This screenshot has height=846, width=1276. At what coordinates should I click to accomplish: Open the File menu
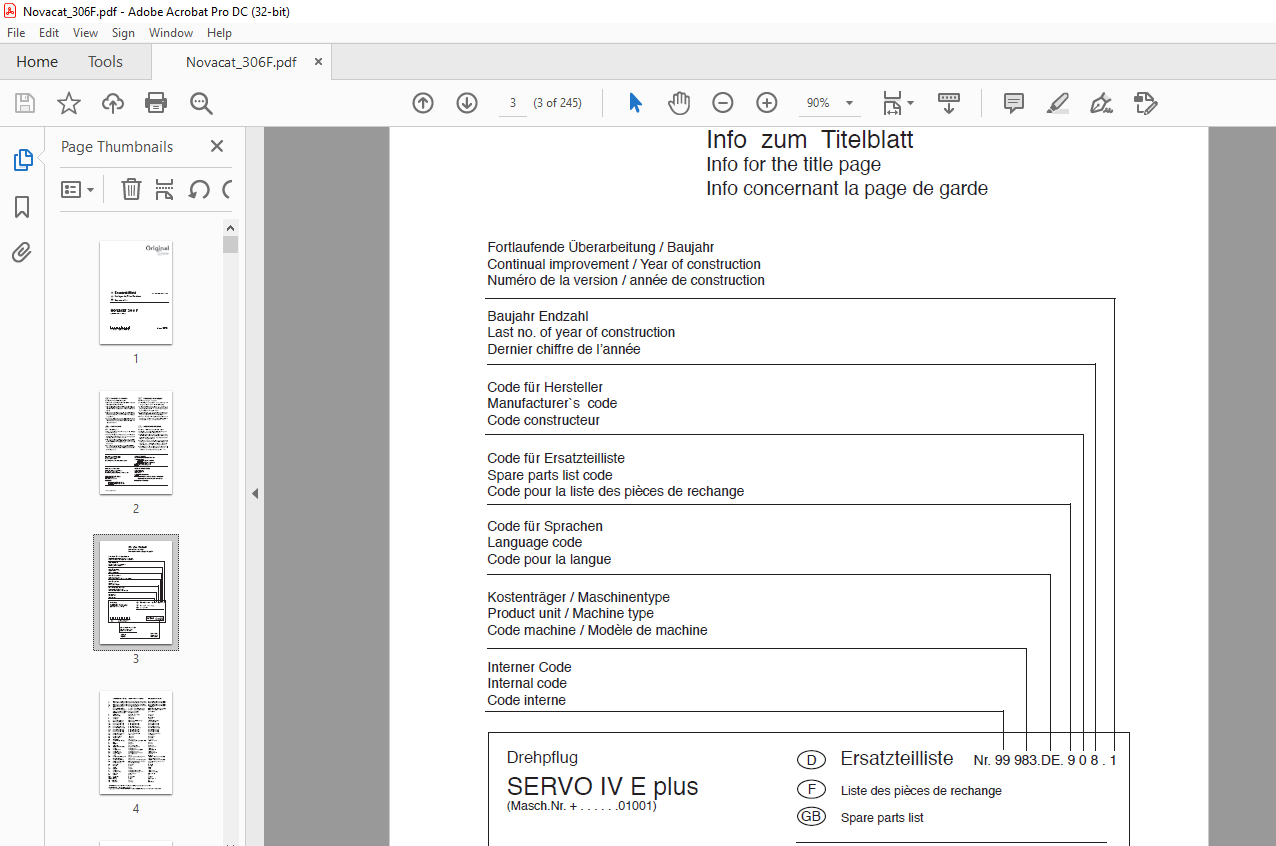pos(16,33)
